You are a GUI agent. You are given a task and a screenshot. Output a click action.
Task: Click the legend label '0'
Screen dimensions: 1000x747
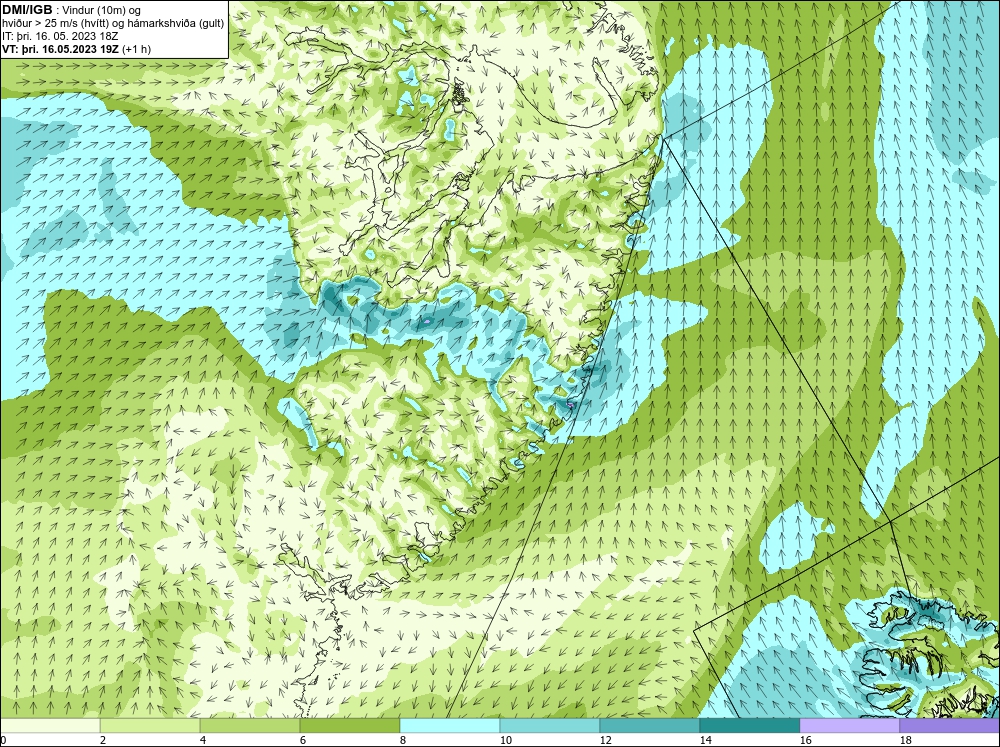3,740
